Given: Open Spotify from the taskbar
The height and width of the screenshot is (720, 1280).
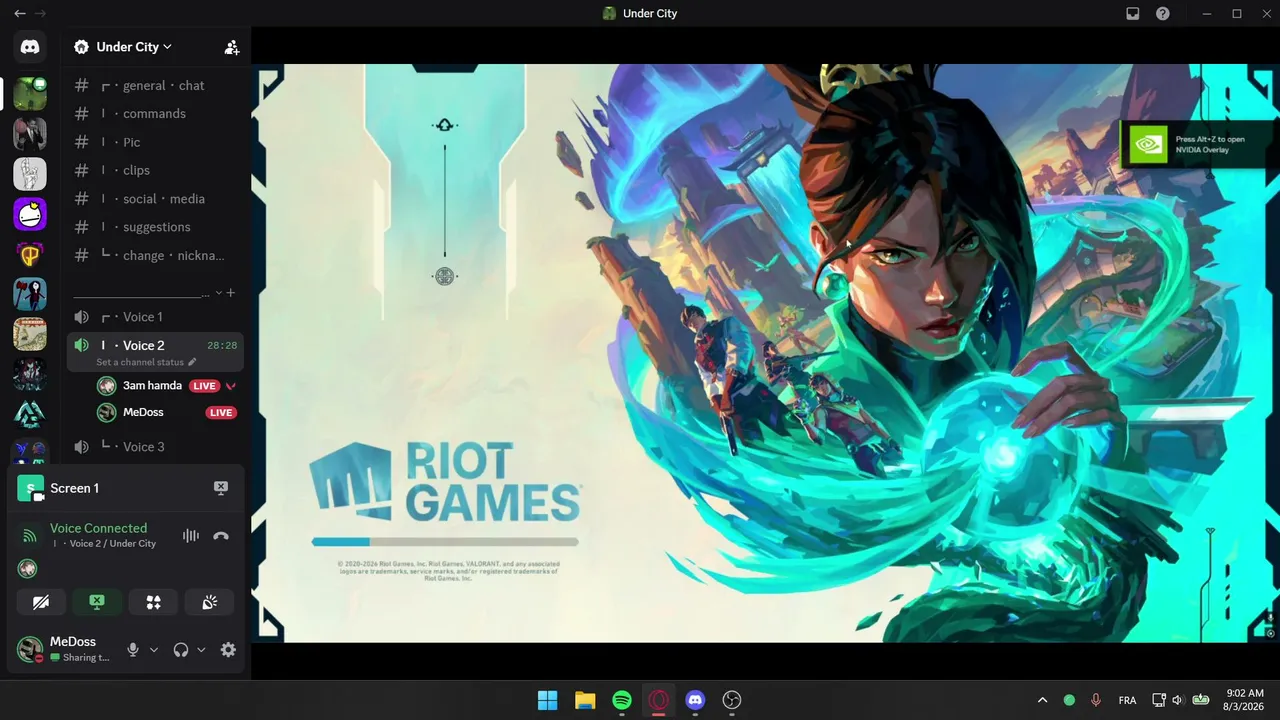Looking at the screenshot, I should [x=622, y=700].
